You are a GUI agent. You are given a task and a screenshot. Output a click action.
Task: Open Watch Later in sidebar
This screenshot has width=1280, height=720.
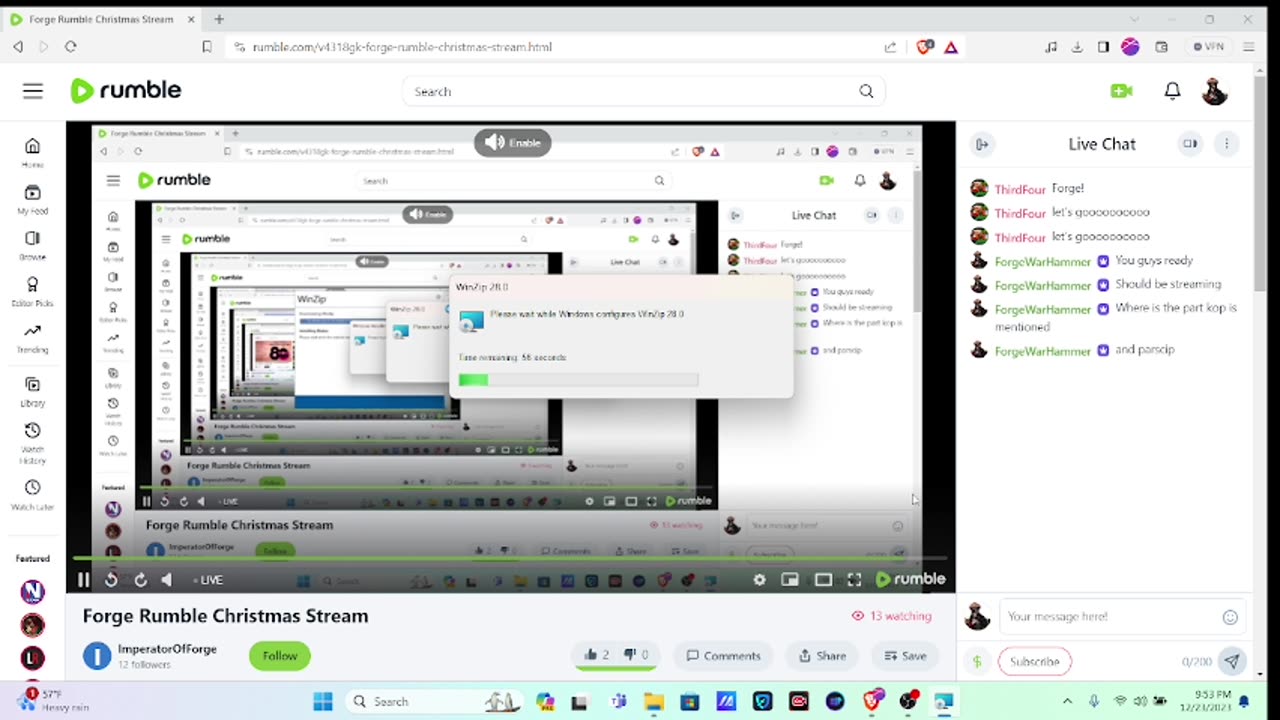(33, 494)
